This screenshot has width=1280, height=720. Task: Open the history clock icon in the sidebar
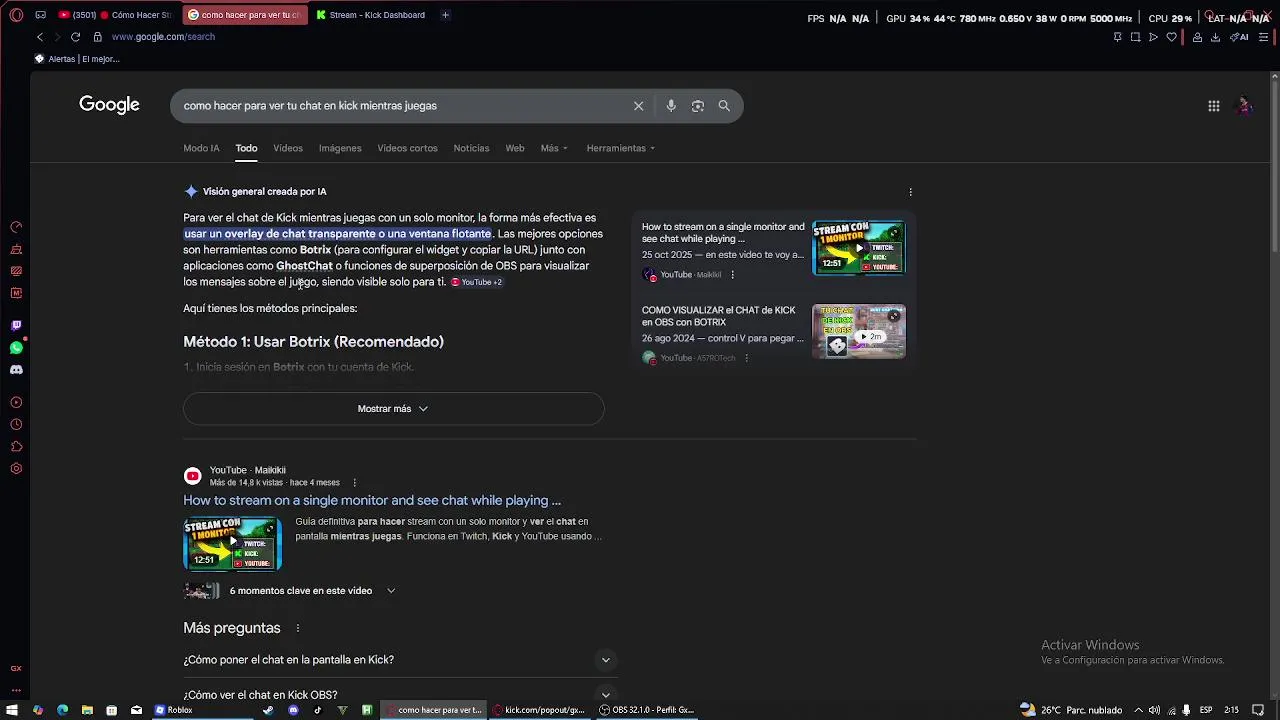pos(16,425)
